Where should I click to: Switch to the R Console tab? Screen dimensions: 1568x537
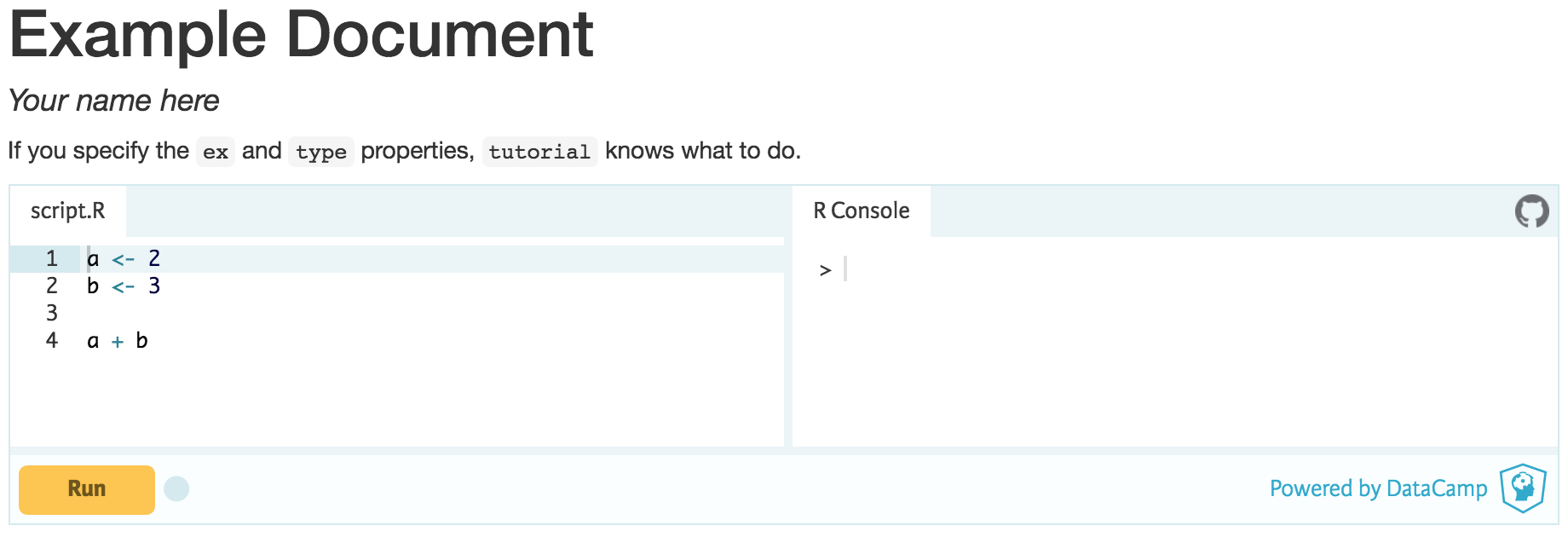(x=861, y=211)
